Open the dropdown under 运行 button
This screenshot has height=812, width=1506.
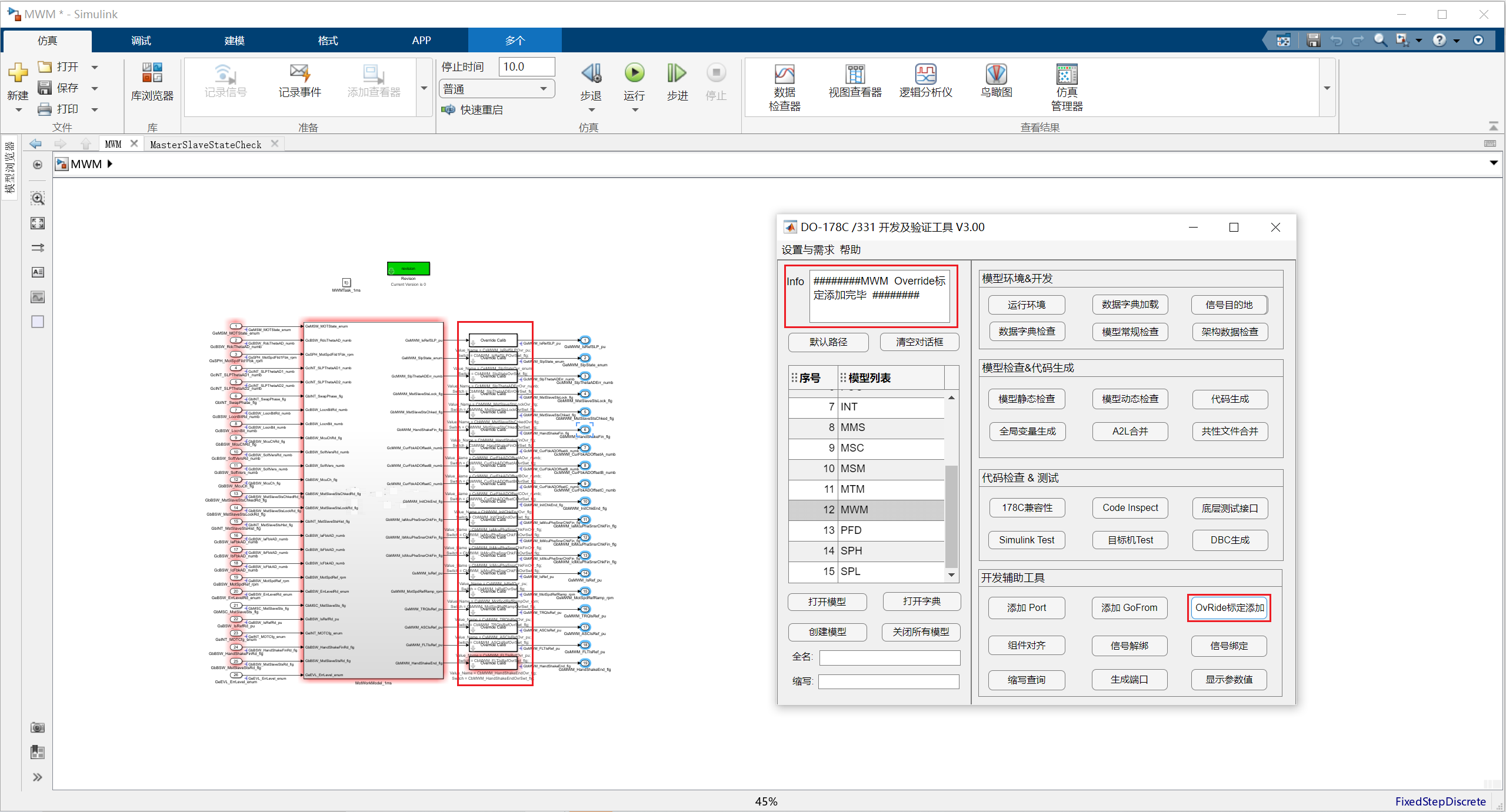tap(635, 110)
